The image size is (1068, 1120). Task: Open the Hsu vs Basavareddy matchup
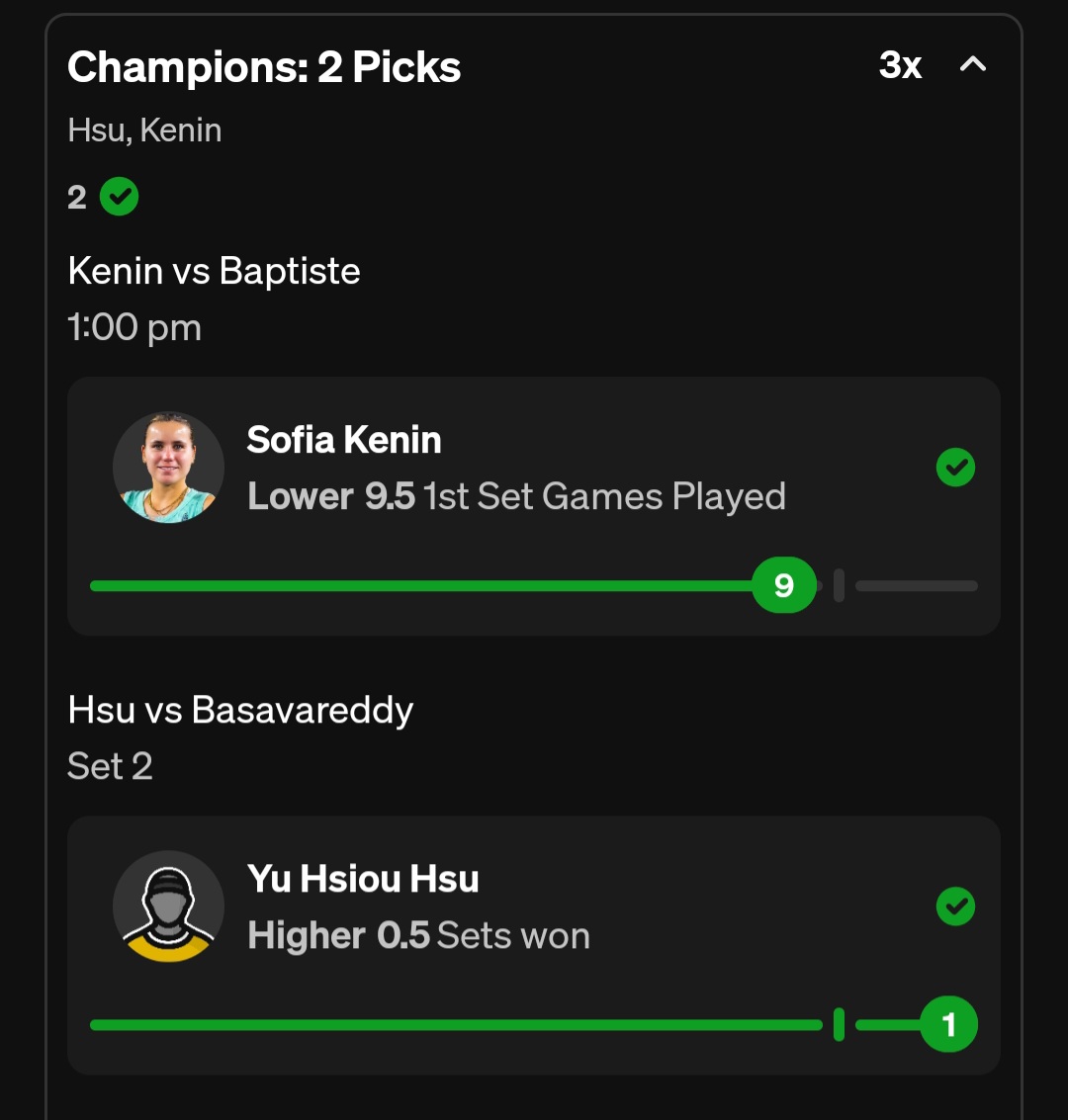pos(240,710)
